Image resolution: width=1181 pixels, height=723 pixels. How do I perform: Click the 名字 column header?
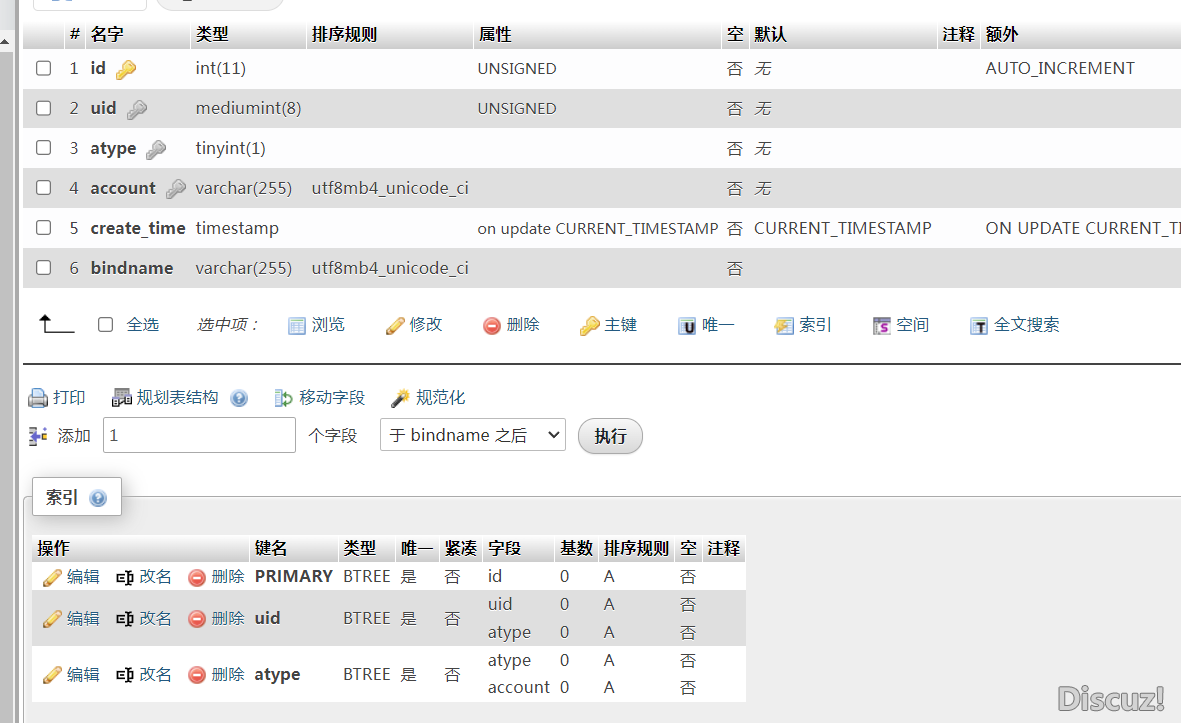pyautogui.click(x=107, y=34)
